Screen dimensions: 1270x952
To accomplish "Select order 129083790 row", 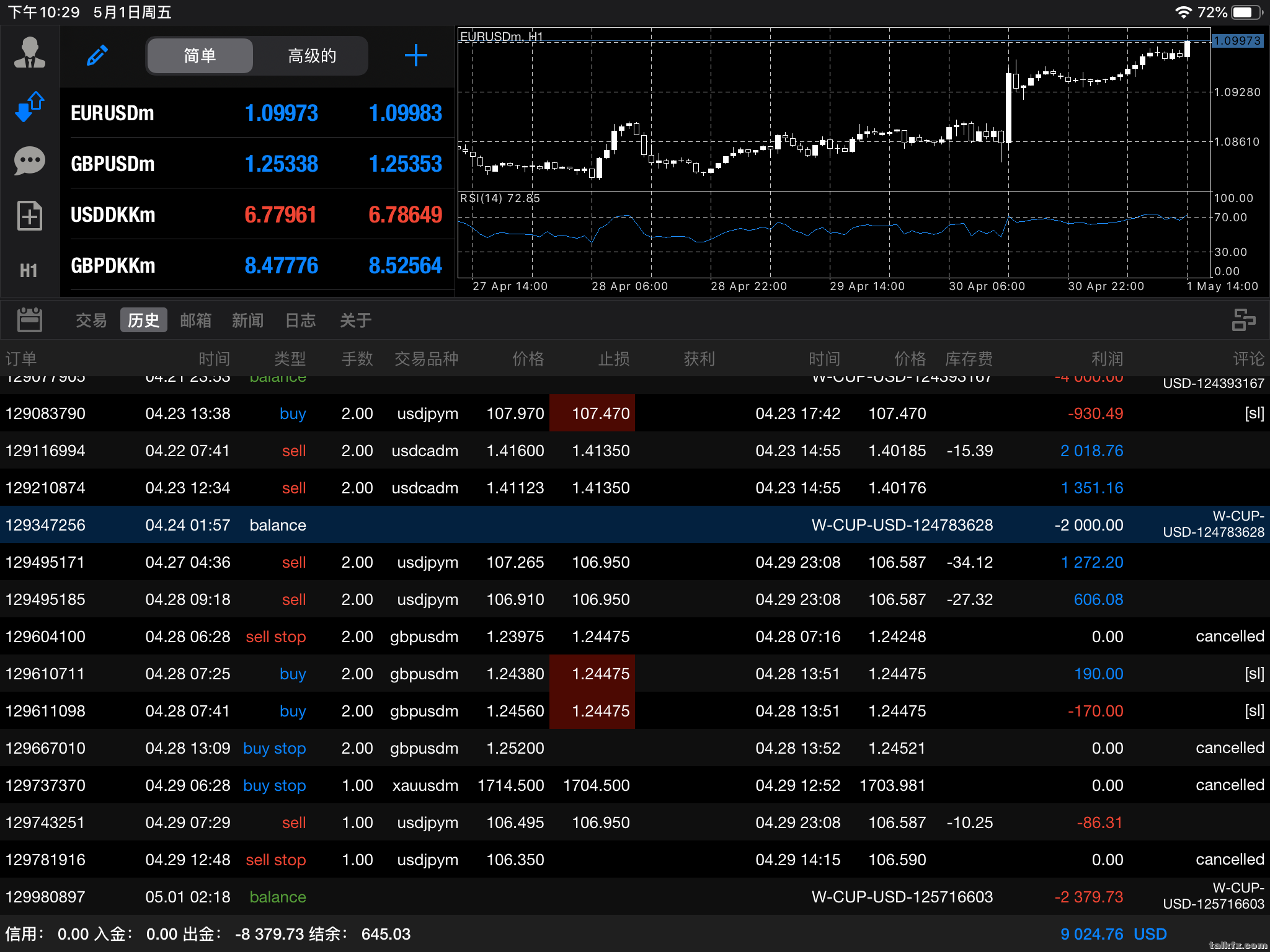I will click(x=635, y=413).
